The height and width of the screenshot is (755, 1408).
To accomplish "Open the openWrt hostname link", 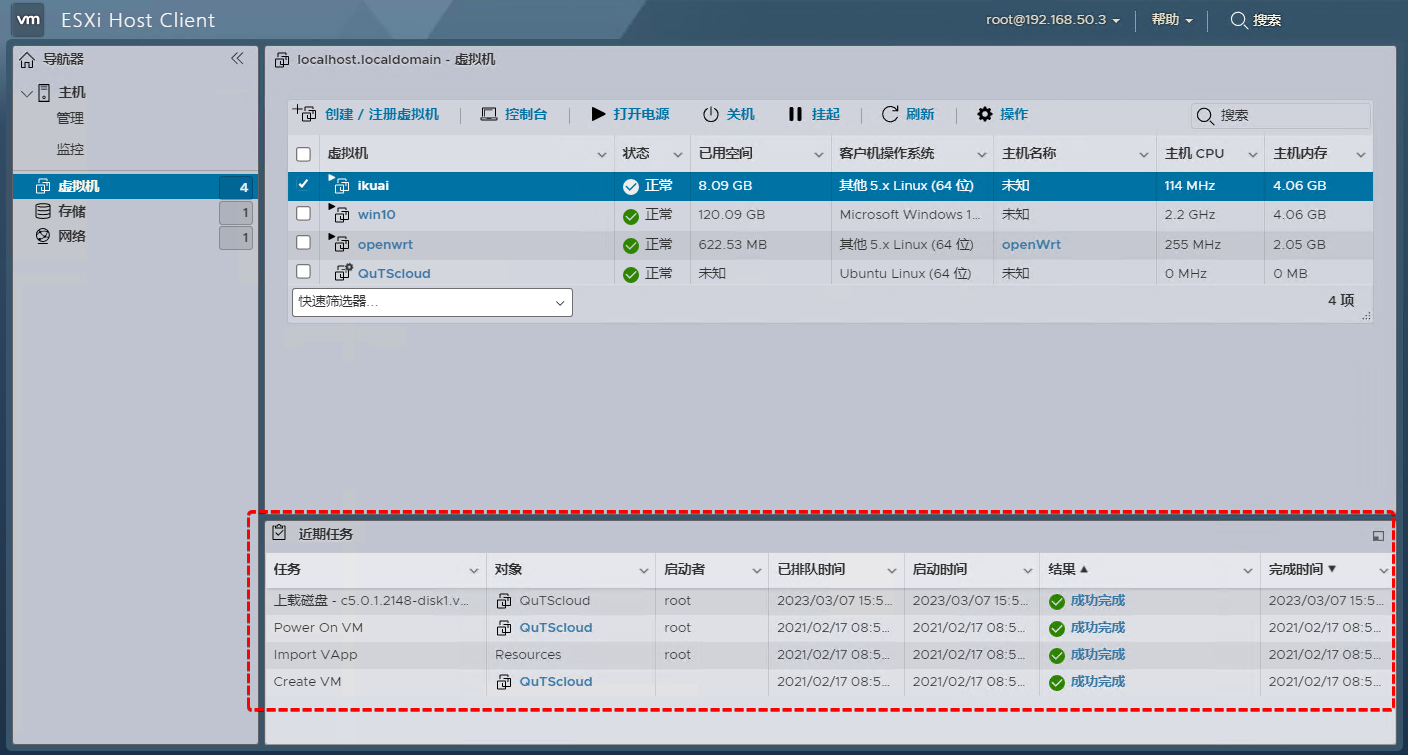I will (x=1031, y=245).
